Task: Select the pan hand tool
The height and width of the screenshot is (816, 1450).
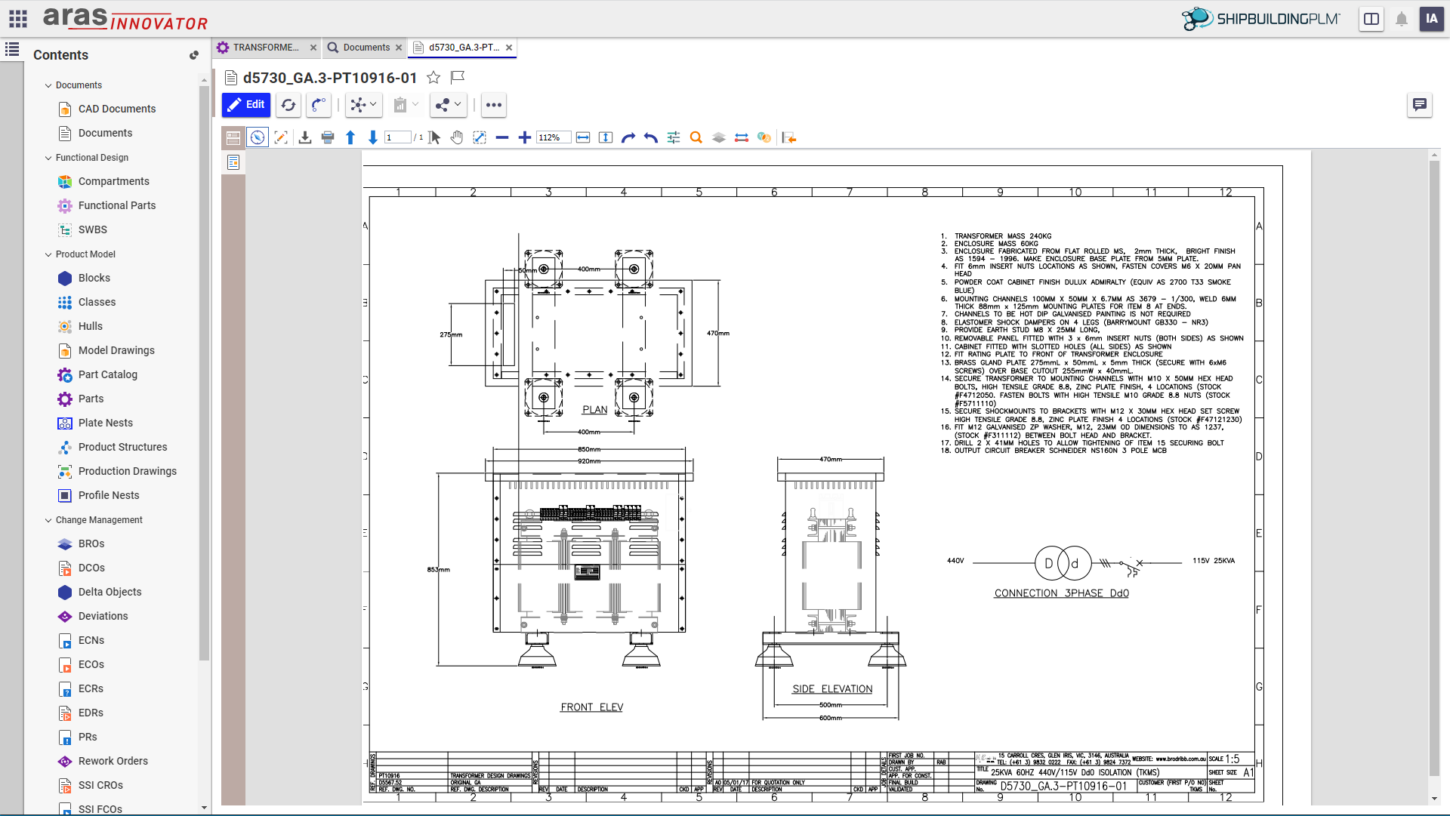Action: (457, 137)
